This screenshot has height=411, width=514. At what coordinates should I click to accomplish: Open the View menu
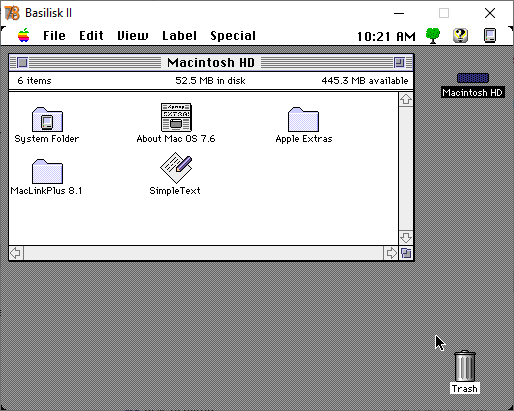pos(133,36)
